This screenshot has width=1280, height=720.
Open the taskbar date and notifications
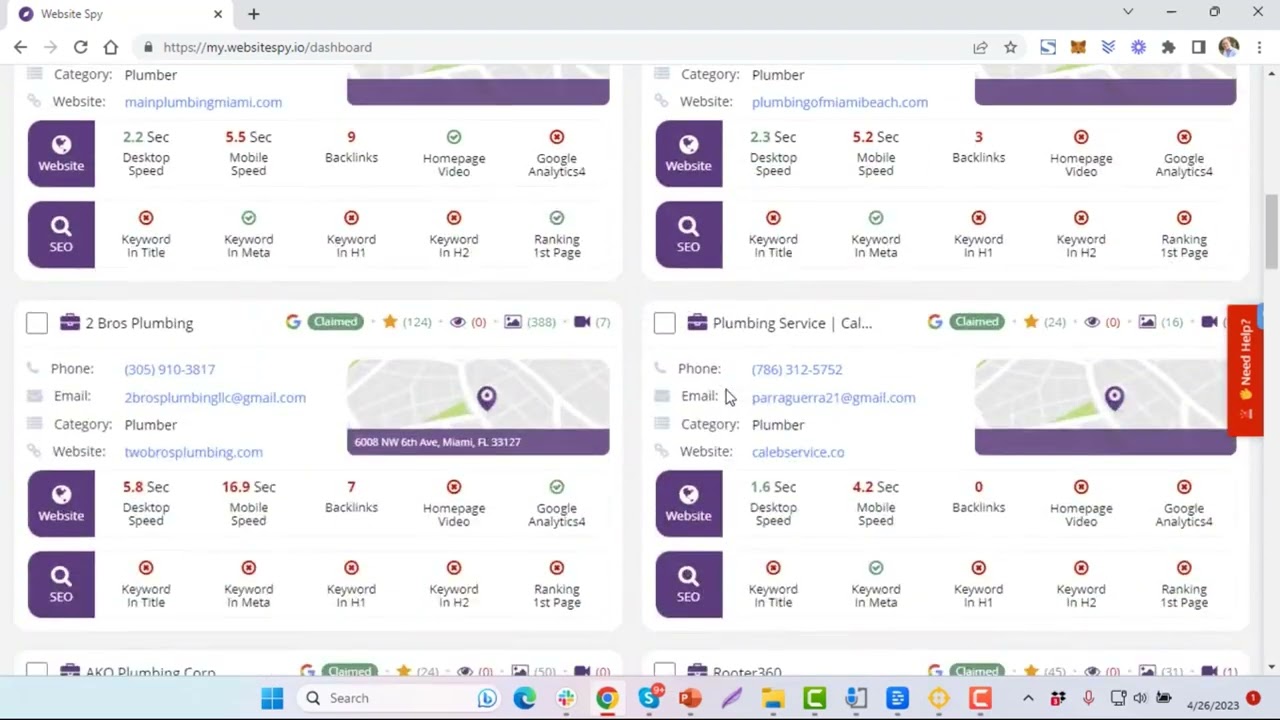1222,698
